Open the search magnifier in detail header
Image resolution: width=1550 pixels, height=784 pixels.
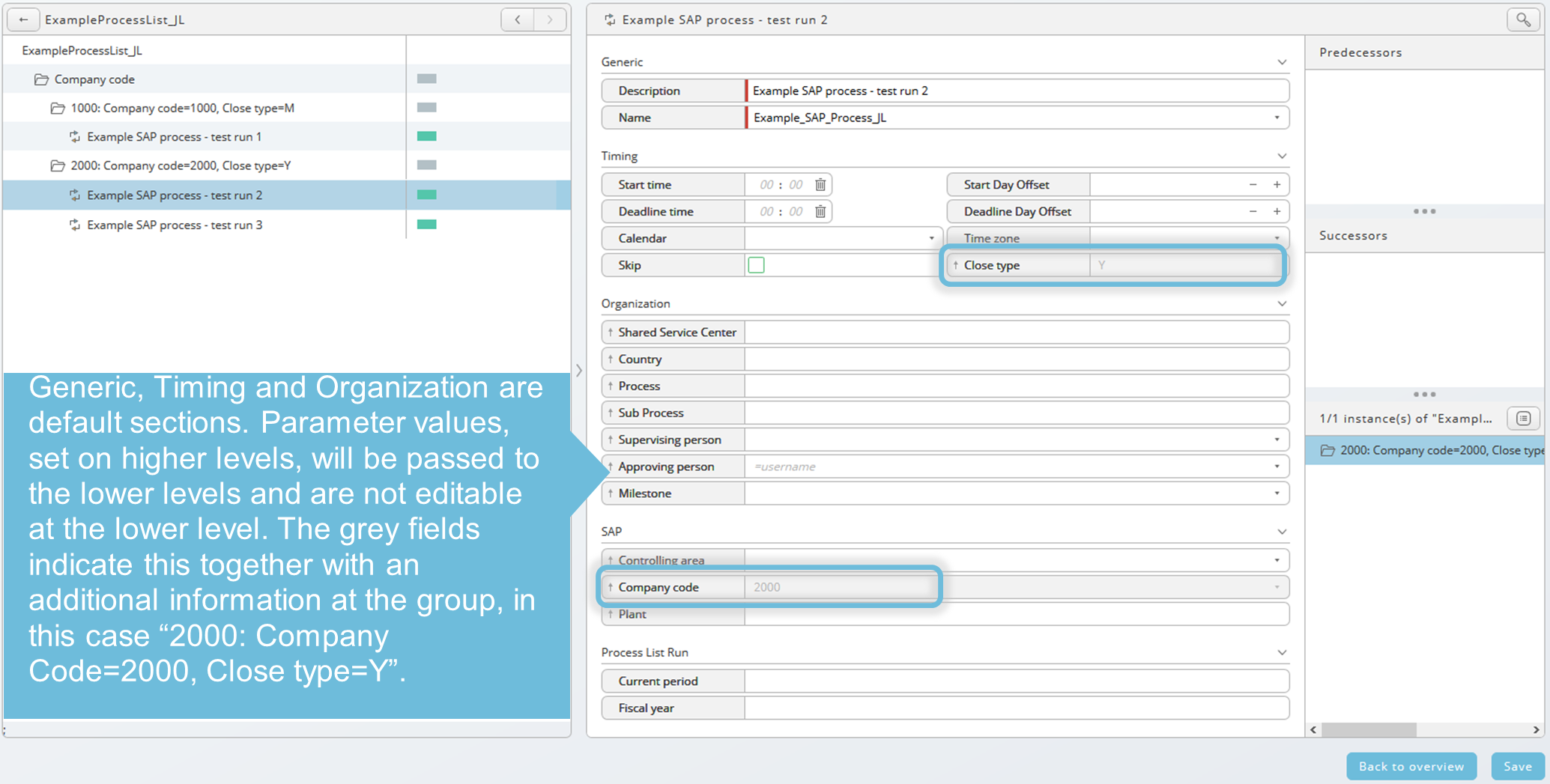point(1524,19)
